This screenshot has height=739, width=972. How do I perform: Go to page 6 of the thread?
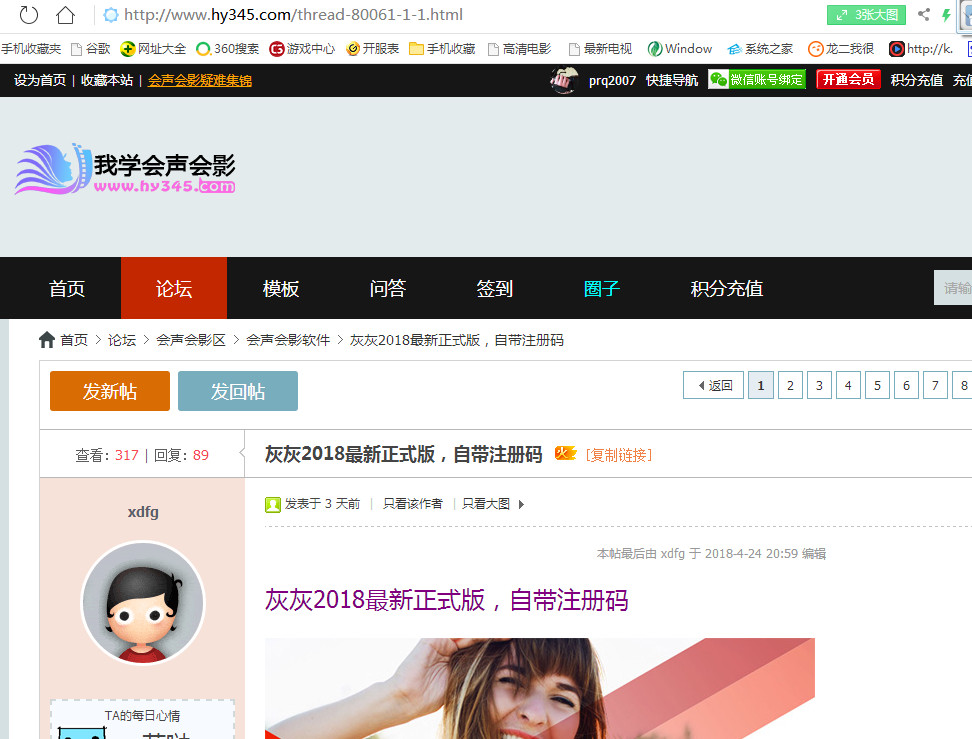906,385
